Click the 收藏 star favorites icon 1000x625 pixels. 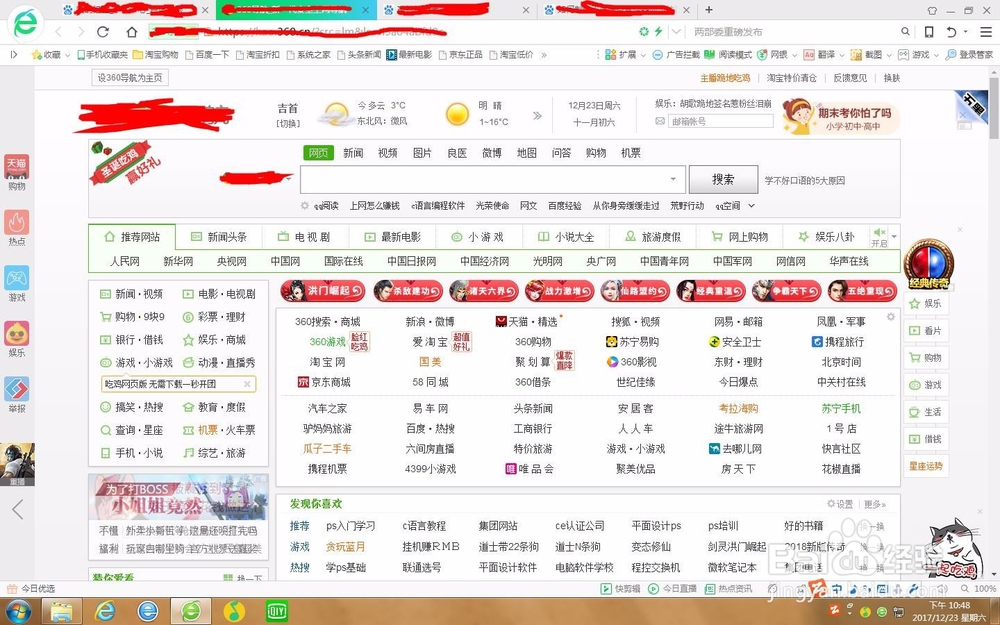[x=37, y=55]
